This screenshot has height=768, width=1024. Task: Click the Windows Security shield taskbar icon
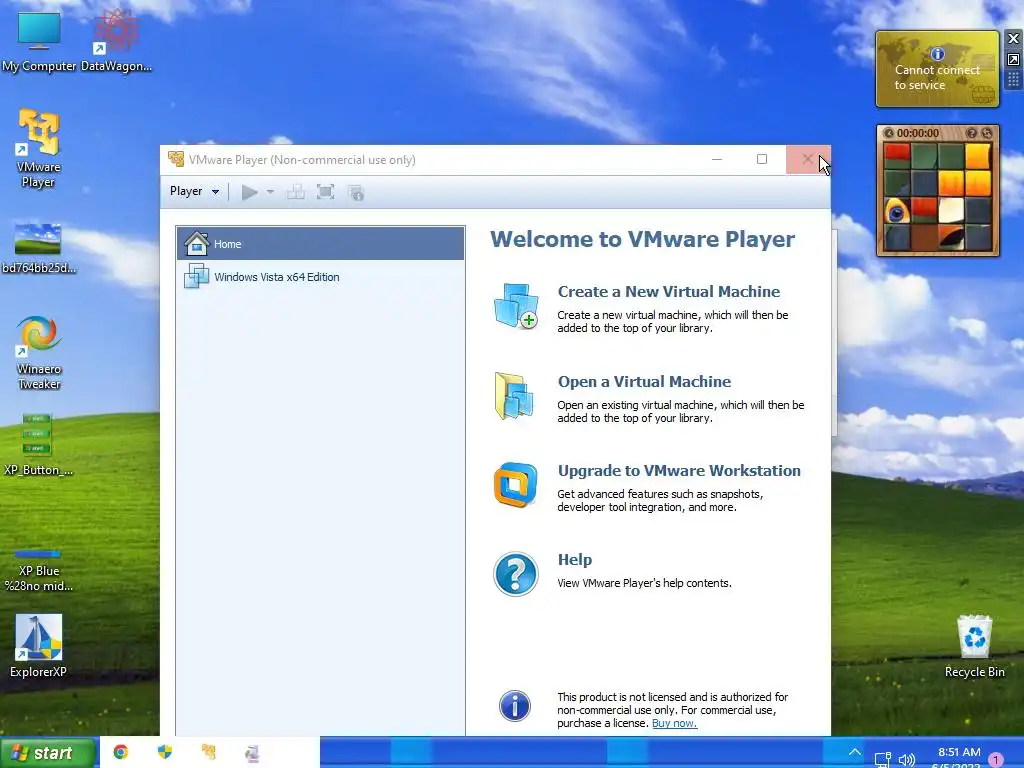point(165,752)
